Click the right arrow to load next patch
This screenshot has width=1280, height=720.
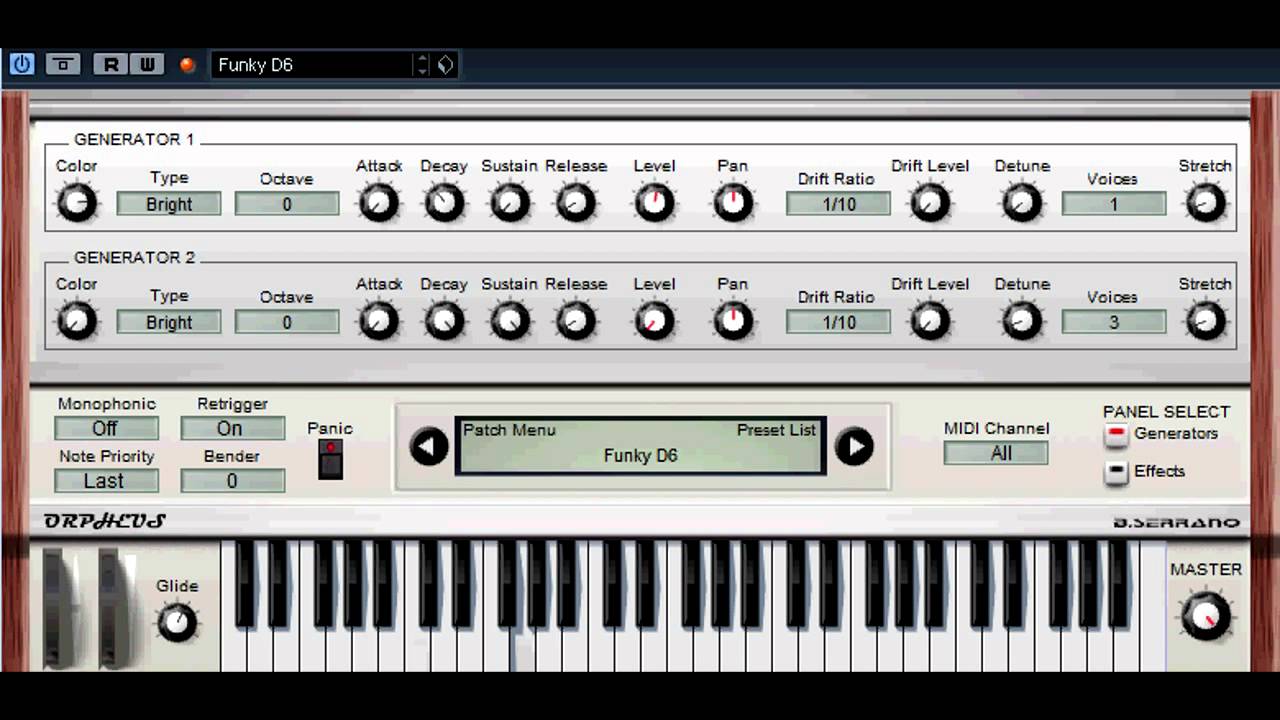(x=855, y=447)
